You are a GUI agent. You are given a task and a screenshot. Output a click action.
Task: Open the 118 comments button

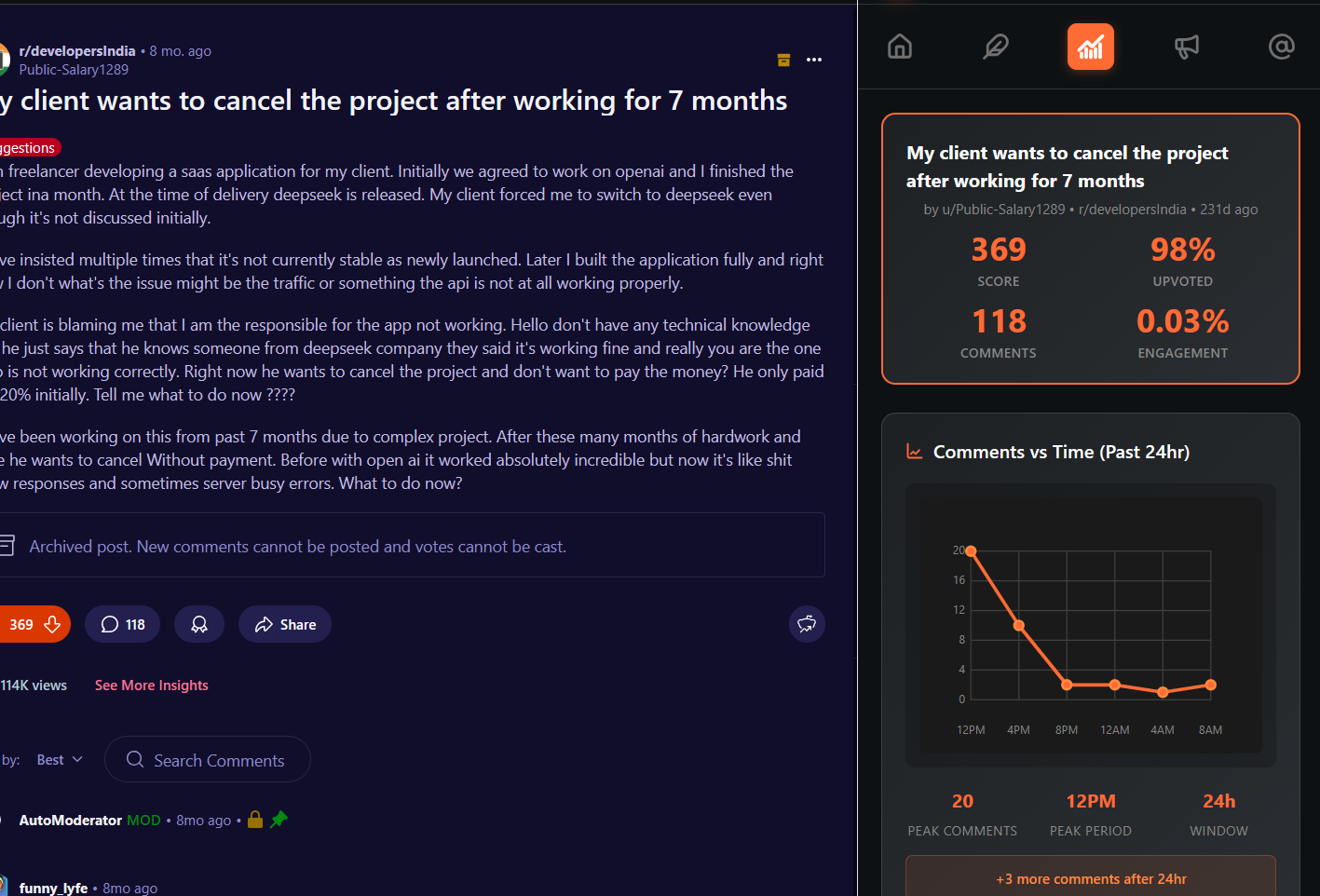(123, 624)
